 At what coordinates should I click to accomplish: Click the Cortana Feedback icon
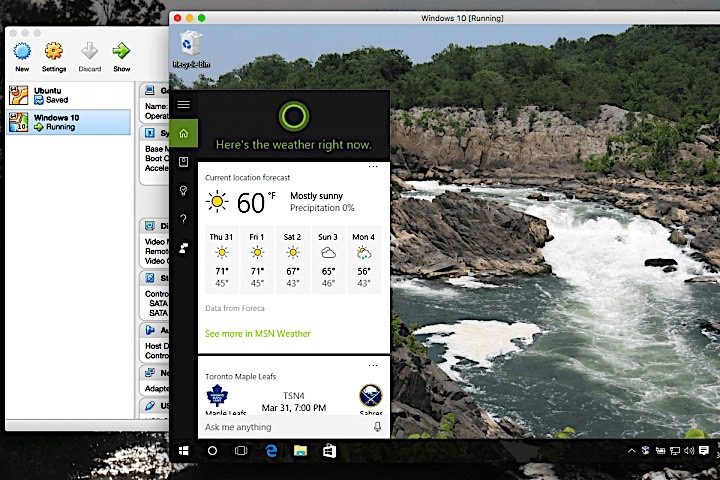[183, 247]
